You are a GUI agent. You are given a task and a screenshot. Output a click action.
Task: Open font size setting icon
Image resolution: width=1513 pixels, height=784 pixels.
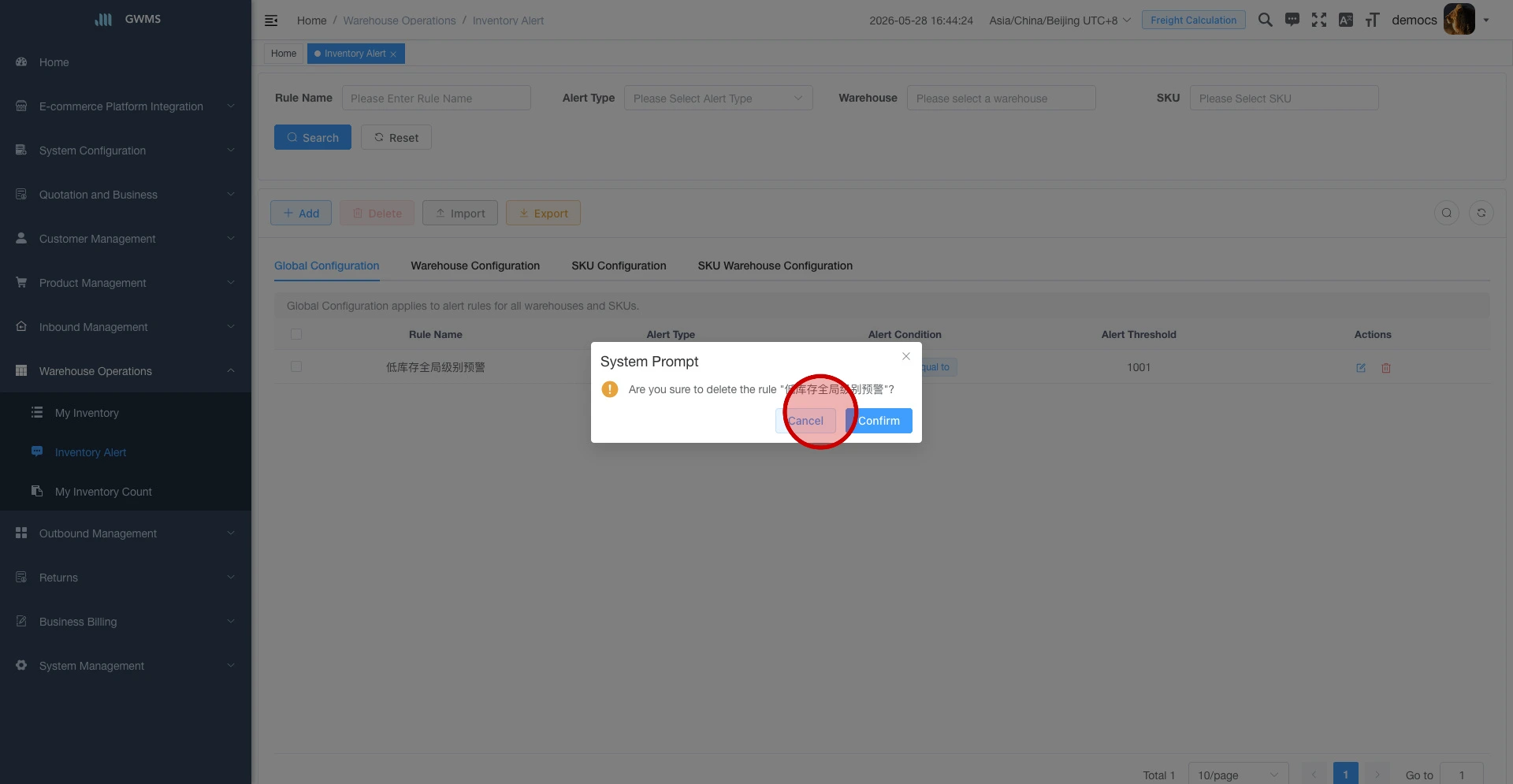1372,20
